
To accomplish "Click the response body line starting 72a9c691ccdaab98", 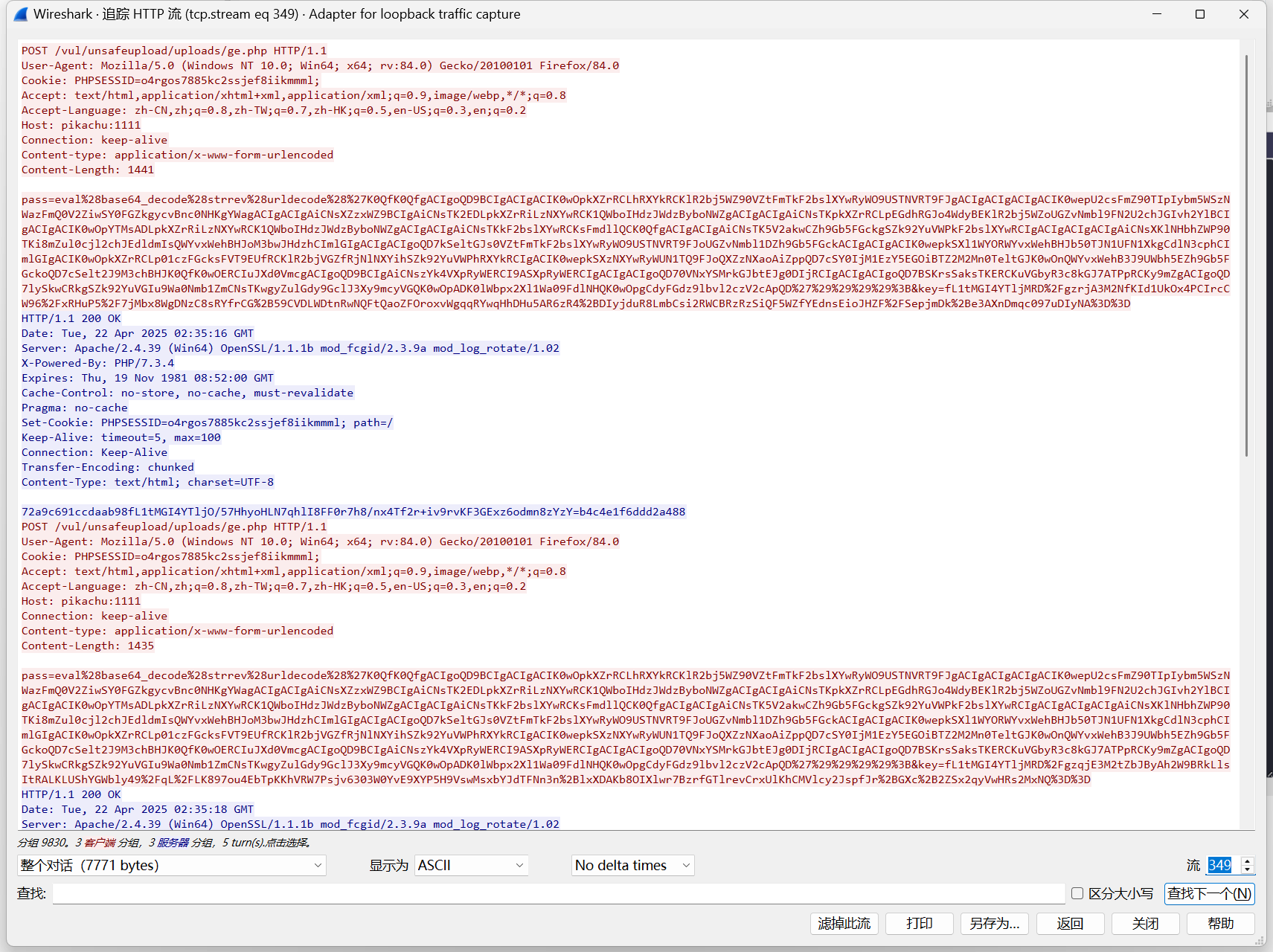I will click(353, 512).
